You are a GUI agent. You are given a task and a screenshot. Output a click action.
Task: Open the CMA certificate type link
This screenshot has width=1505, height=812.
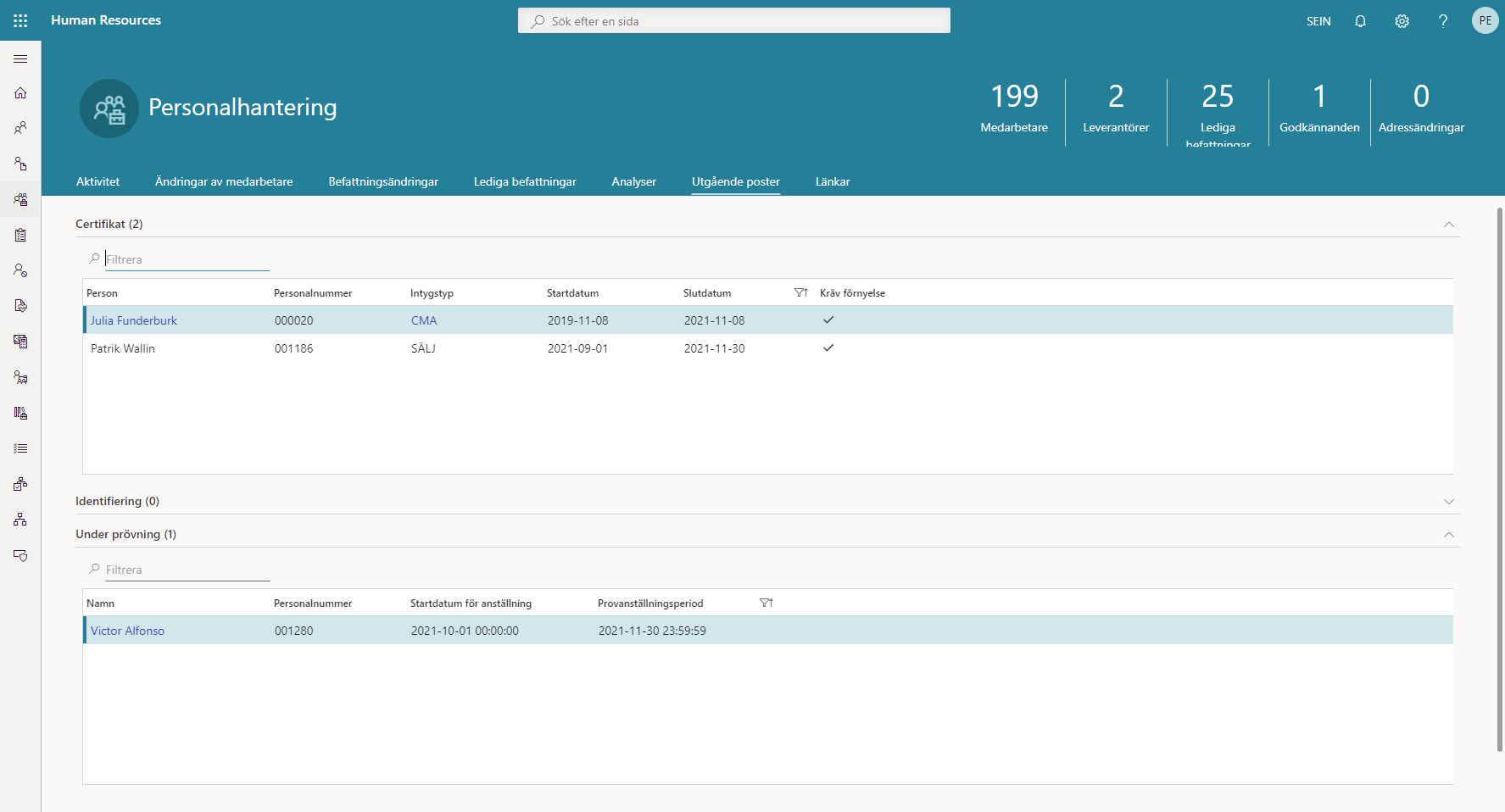pos(424,320)
